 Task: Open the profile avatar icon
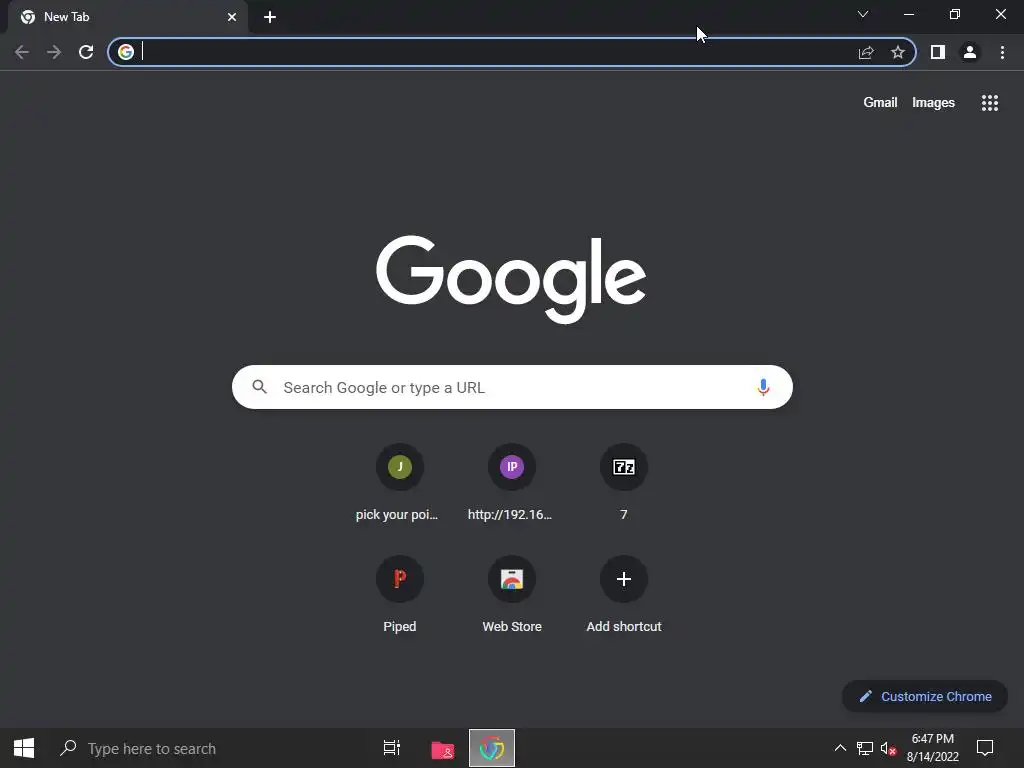pyautogui.click(x=970, y=52)
